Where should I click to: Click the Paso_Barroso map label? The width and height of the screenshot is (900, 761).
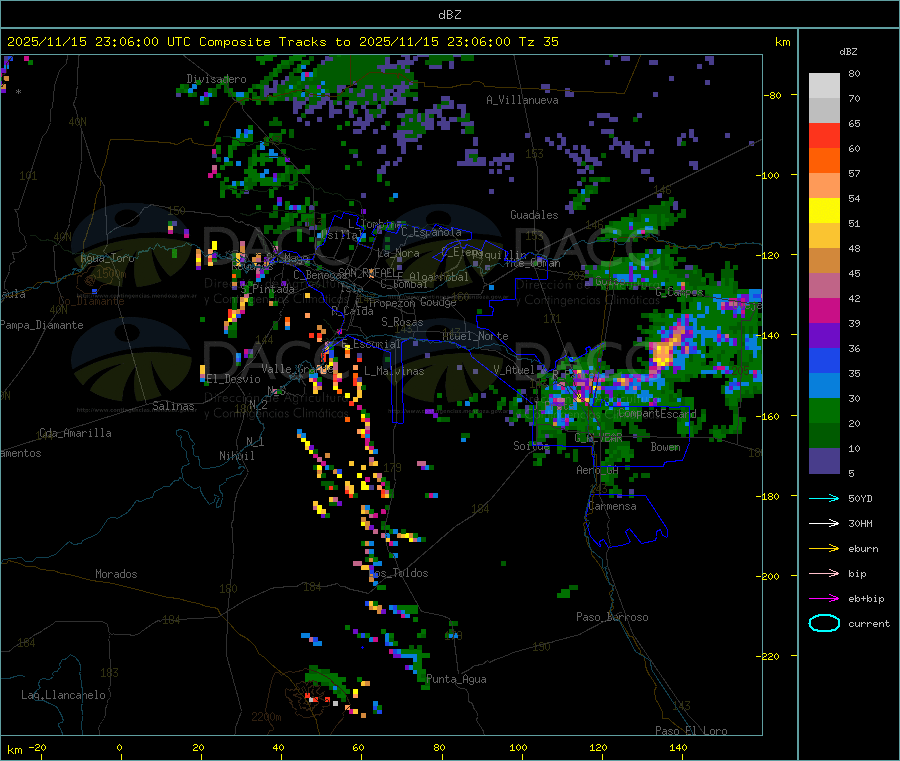point(612,617)
